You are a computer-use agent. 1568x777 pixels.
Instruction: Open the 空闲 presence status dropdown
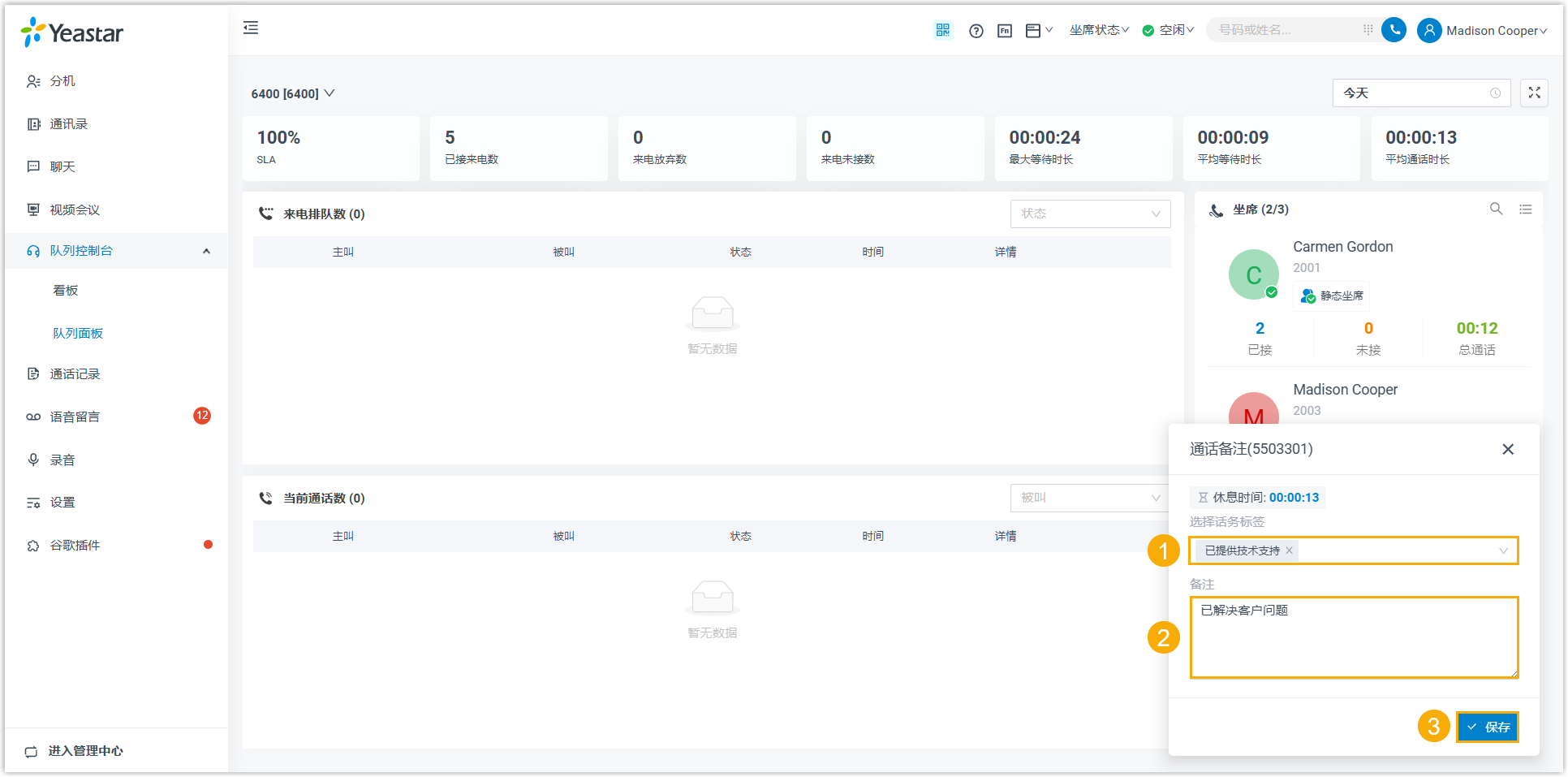[x=1169, y=30]
